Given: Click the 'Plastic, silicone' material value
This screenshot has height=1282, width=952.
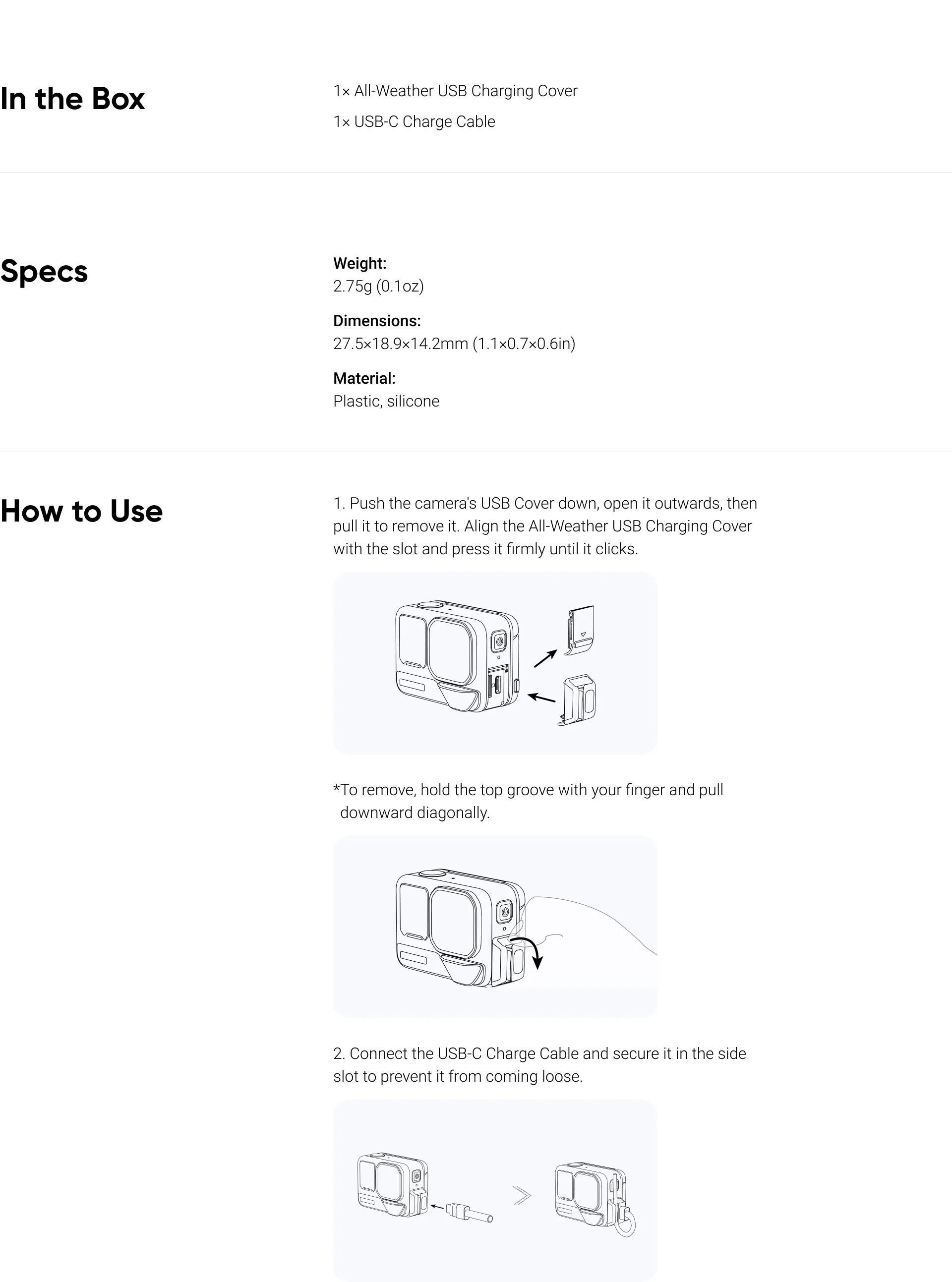Looking at the screenshot, I should 386,402.
